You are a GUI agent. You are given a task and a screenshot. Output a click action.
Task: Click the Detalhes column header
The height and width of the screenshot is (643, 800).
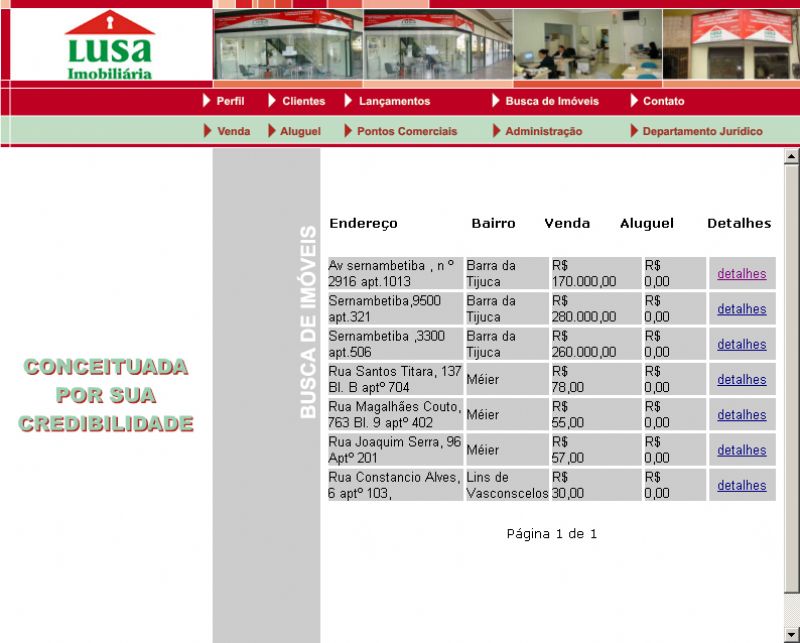739,223
